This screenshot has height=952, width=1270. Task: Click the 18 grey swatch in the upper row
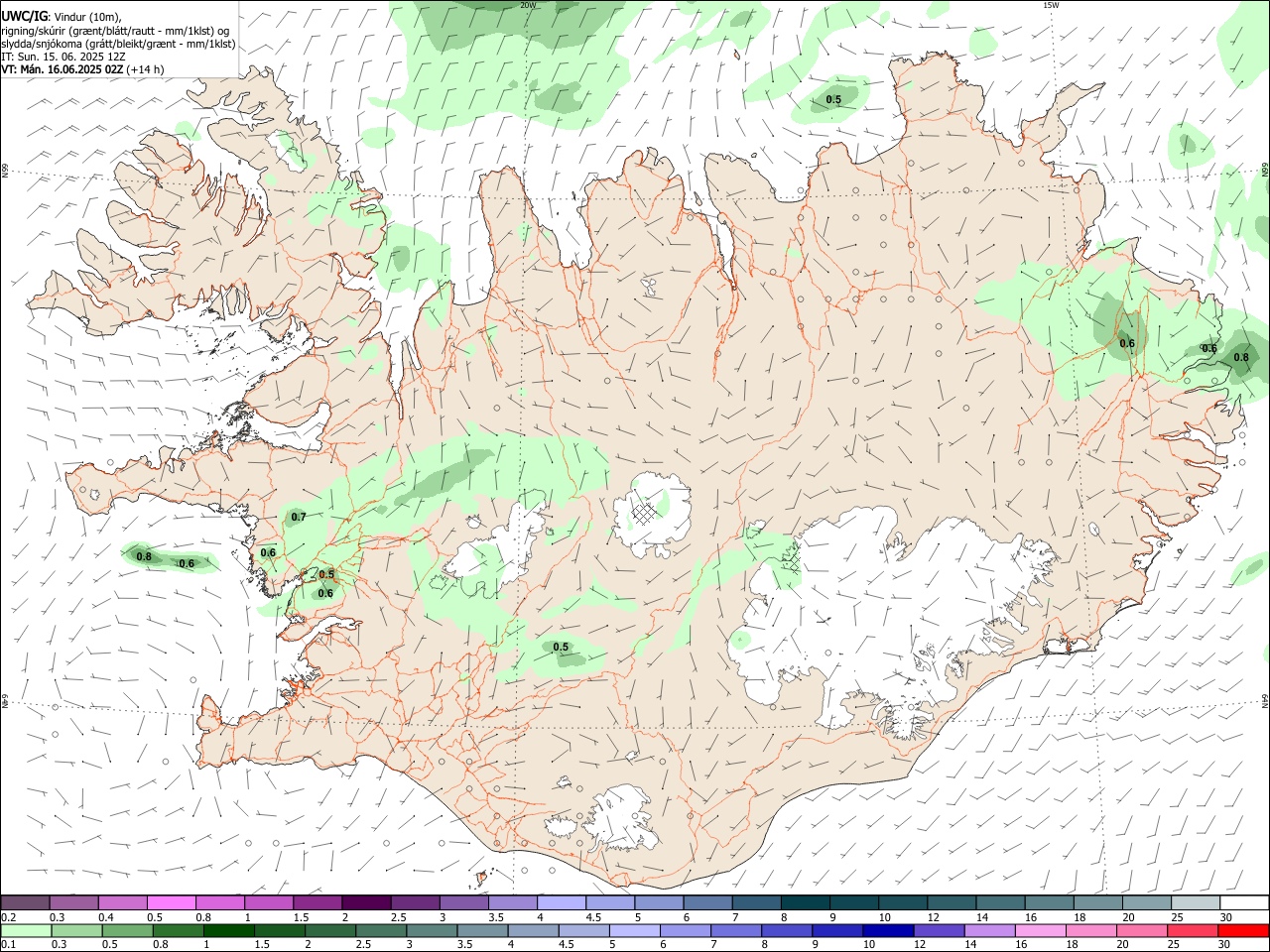pyautogui.click(x=1097, y=902)
